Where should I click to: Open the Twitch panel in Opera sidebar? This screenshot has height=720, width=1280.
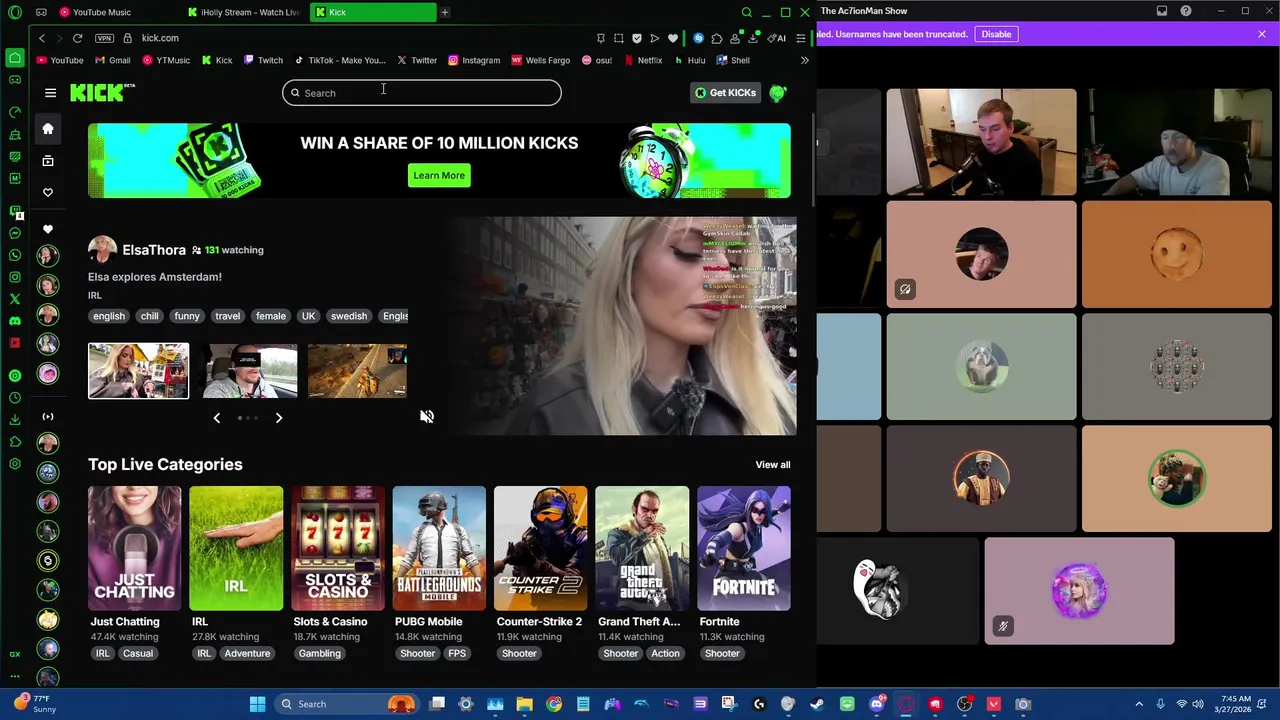[x=15, y=211]
